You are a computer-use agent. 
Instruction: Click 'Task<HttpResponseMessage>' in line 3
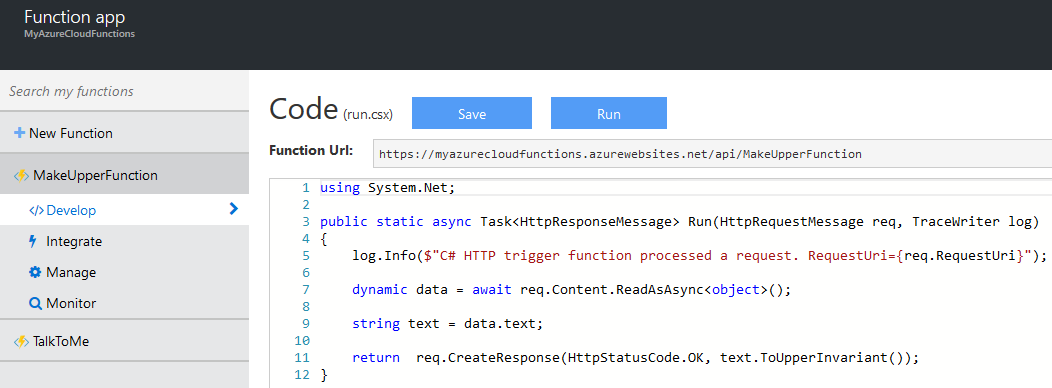pyautogui.click(x=580, y=222)
